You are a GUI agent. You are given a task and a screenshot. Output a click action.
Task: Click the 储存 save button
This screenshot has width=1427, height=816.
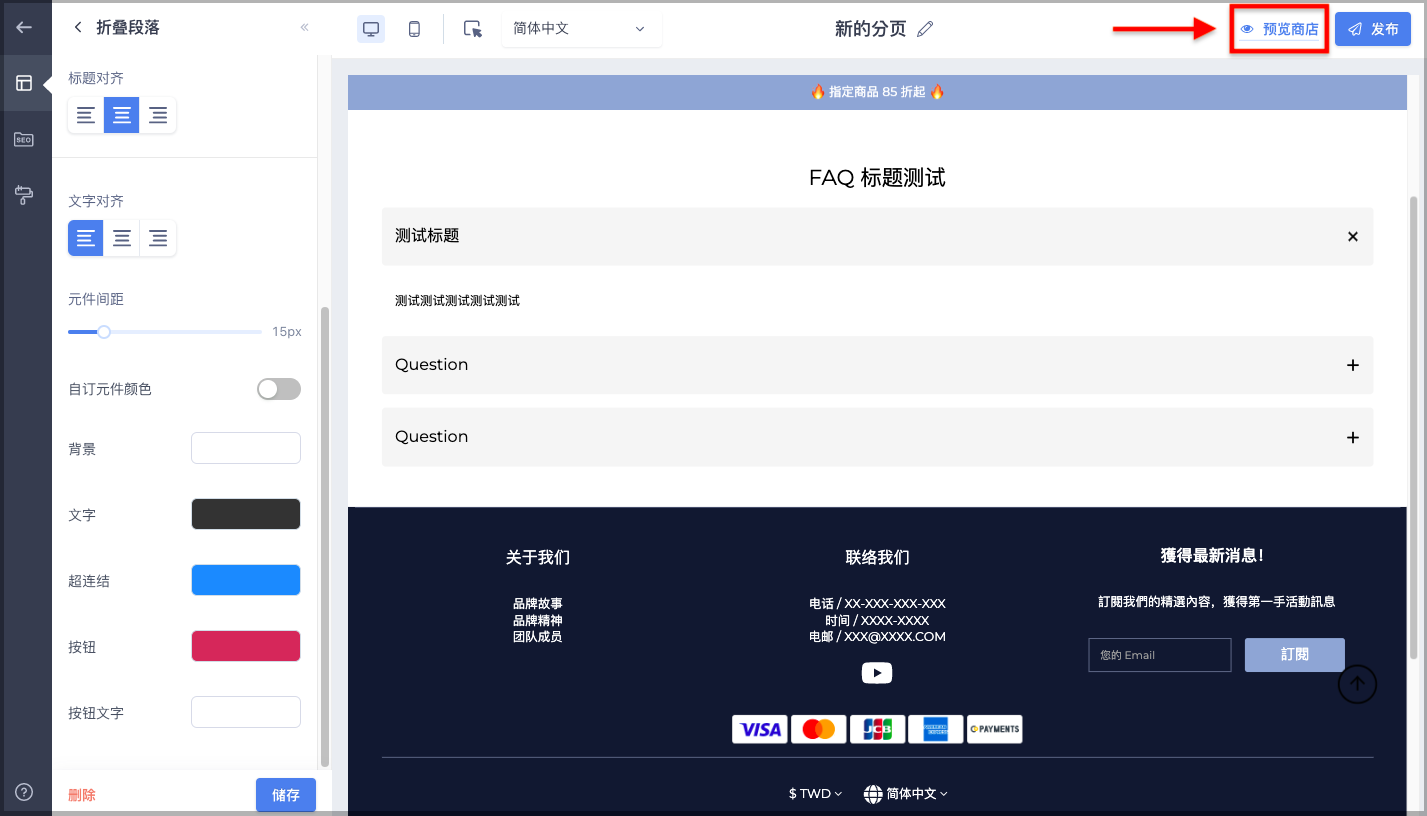pos(286,795)
